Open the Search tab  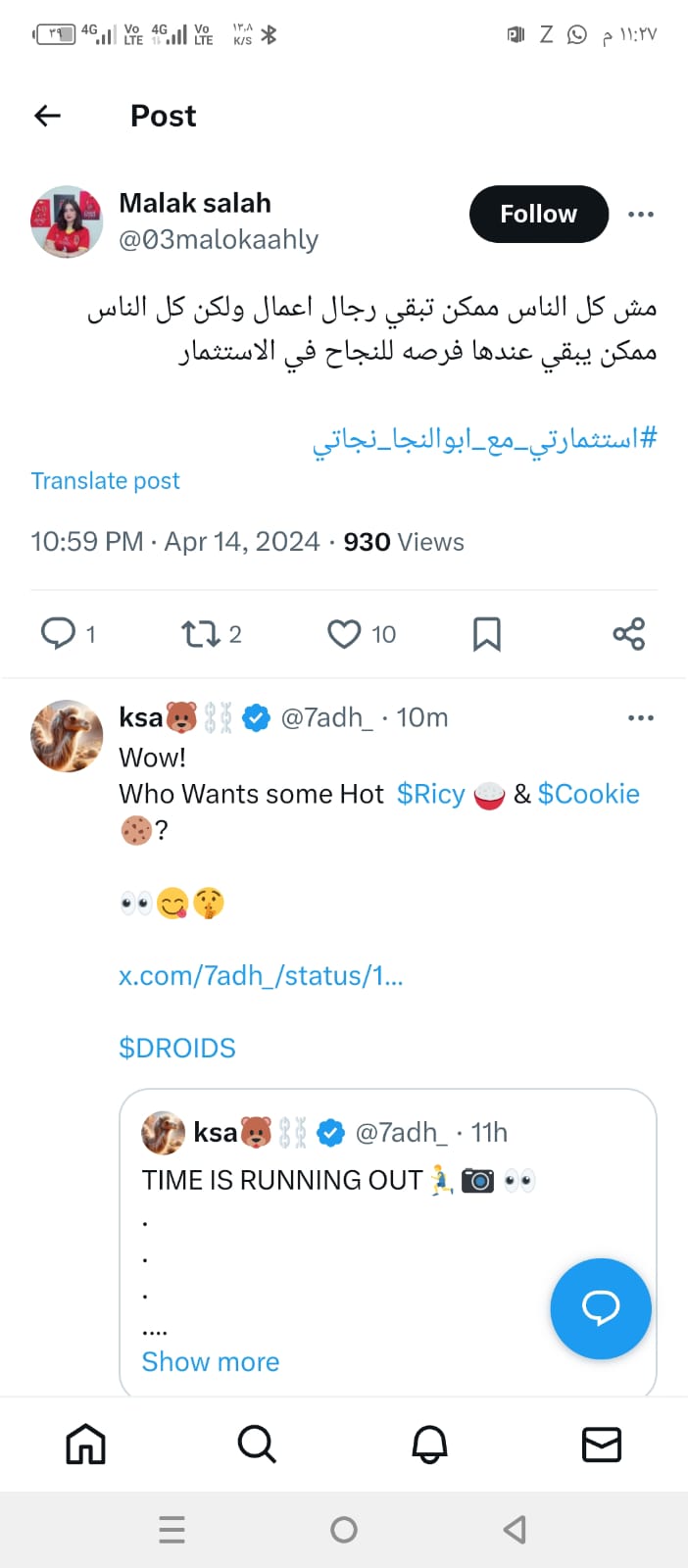coord(257,1445)
